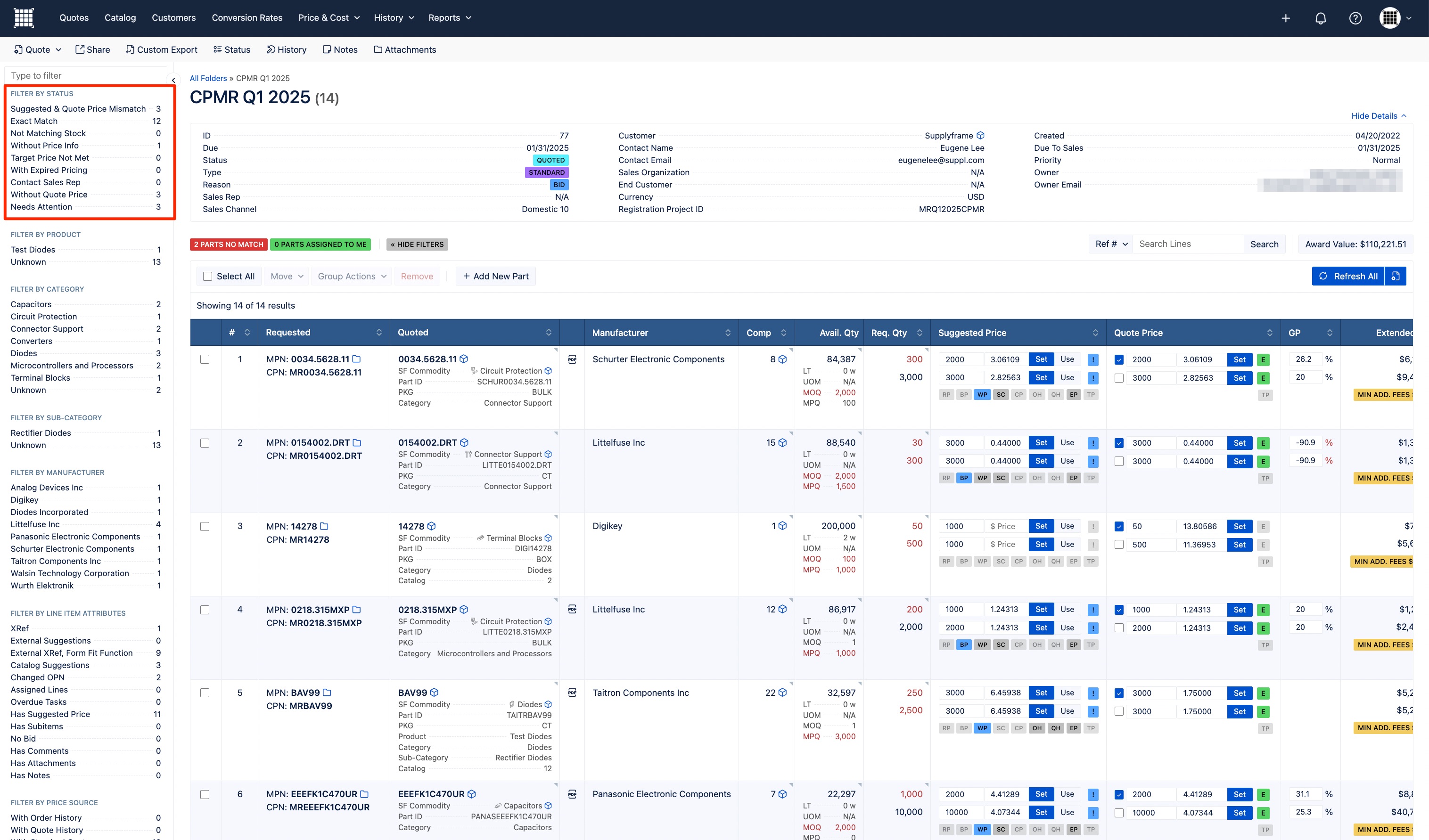Go to Conversion Rates
Screen dimensions: 1429x840
pyautogui.click(x=246, y=17)
